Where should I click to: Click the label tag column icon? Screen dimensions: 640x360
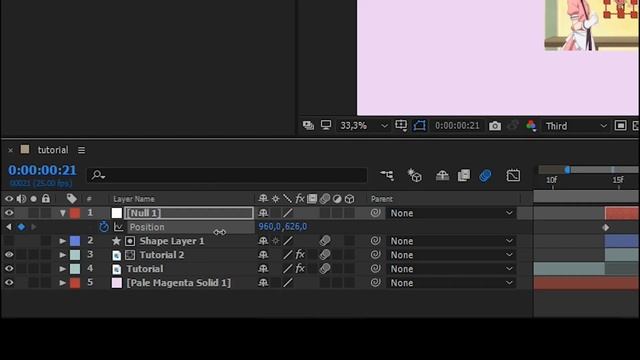pos(72,199)
